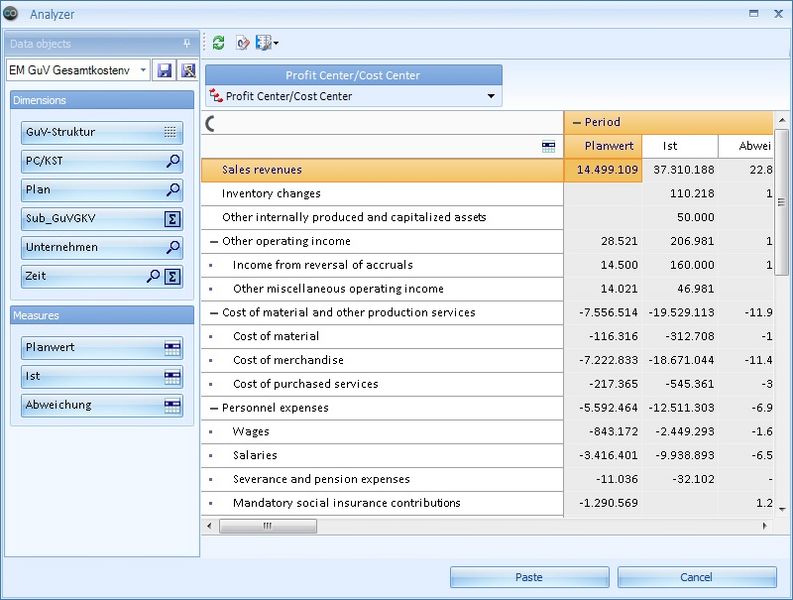Screen dimensions: 793x600
Task: Select the Wages row
Action: pos(382,432)
